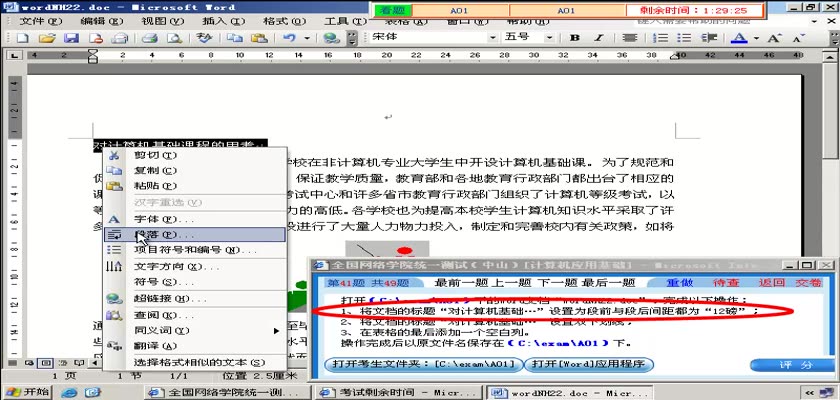Viewport: 840px width, 400px height.
Task: Choose 超链接 in the context menu
Action: pos(195,299)
